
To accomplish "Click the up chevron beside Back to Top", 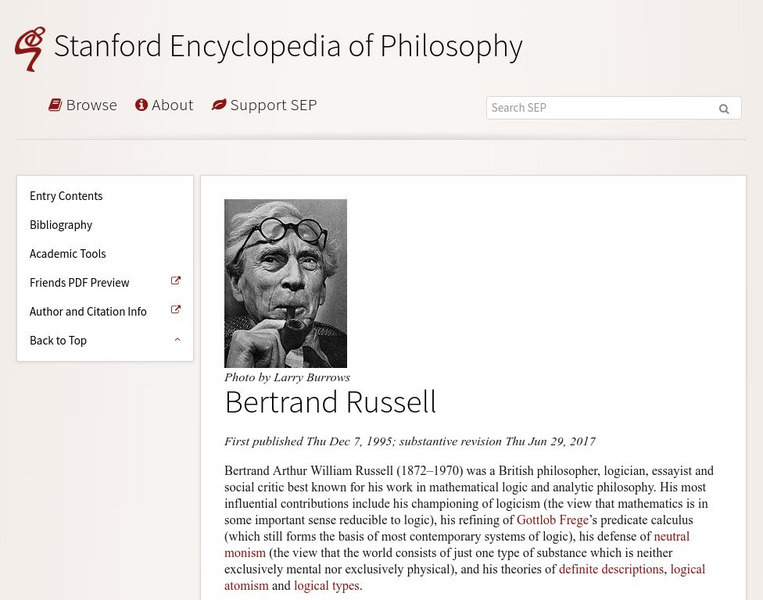I will click(x=177, y=340).
